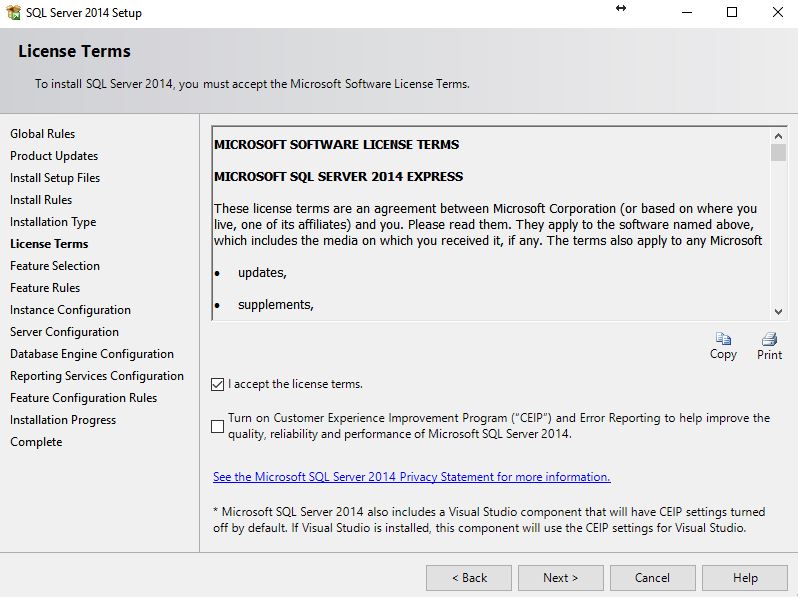Click the license text scroll up arrow
The width and height of the screenshot is (798, 597).
[x=778, y=136]
